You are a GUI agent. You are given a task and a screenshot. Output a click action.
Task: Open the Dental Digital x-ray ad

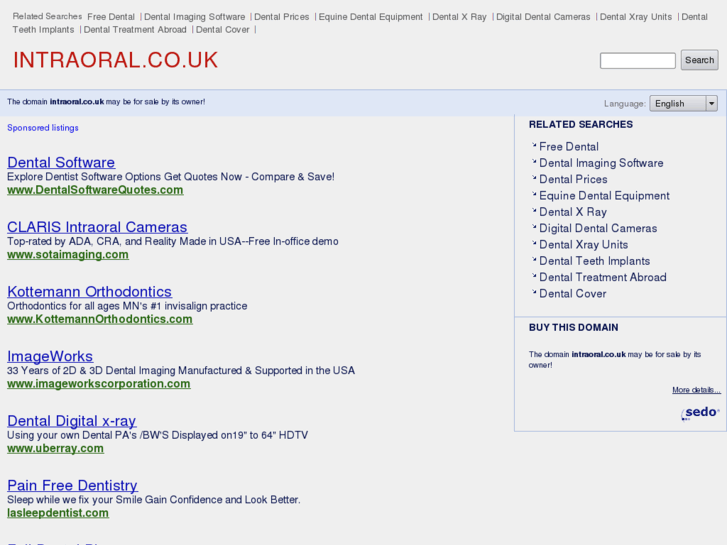71,420
